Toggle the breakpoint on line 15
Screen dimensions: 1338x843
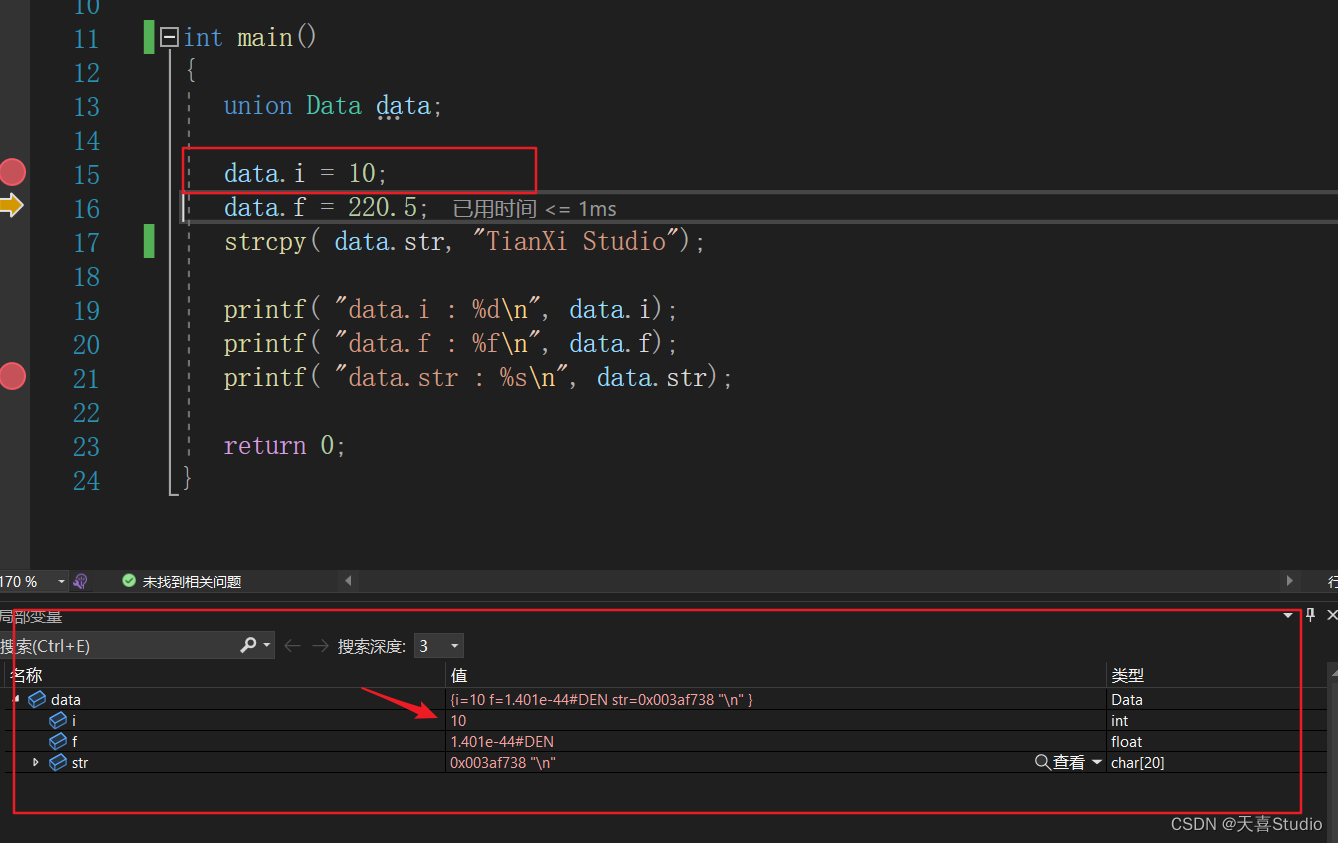coord(12,172)
